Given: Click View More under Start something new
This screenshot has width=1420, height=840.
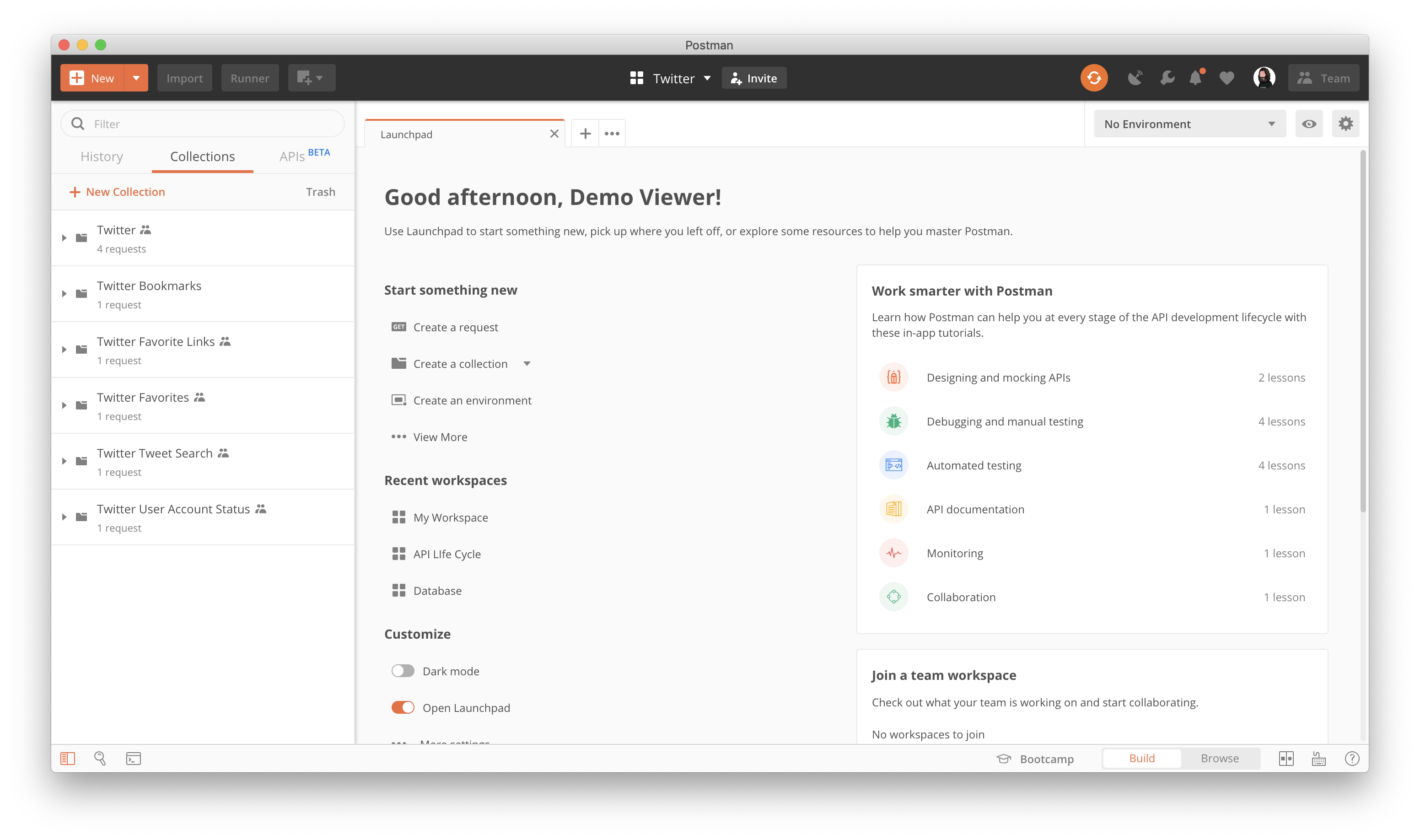Looking at the screenshot, I should click(x=430, y=437).
